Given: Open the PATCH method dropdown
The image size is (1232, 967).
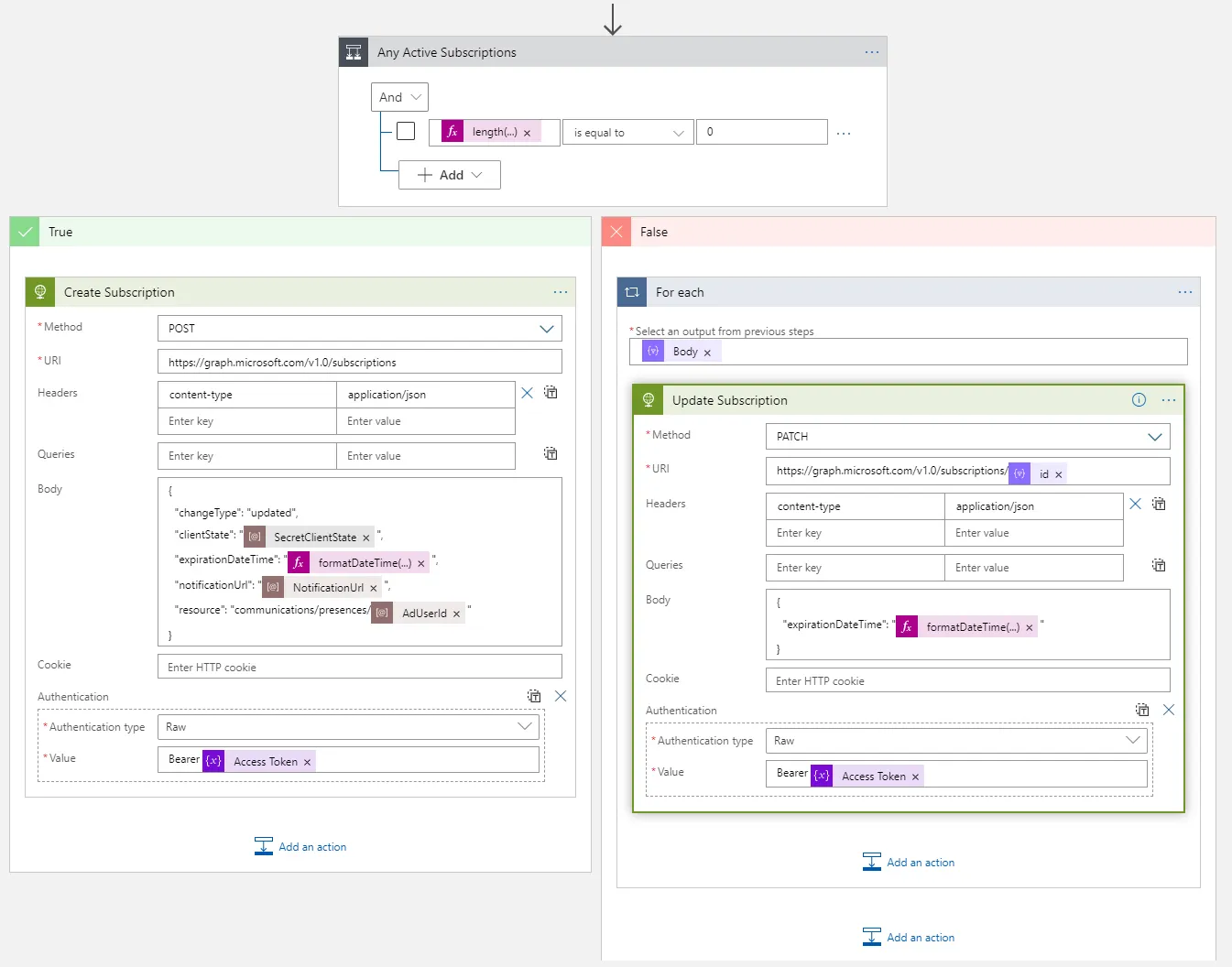Looking at the screenshot, I should (968, 436).
